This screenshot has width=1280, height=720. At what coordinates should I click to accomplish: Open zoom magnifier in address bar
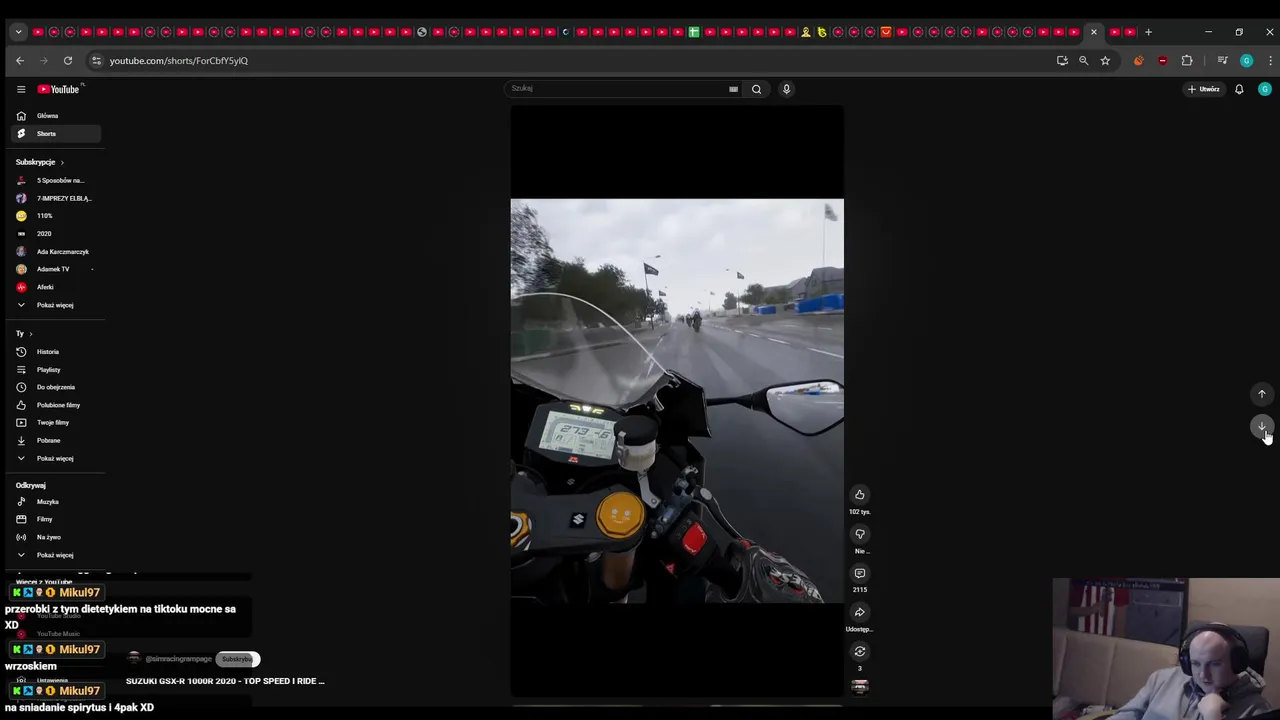[x=1083, y=61]
